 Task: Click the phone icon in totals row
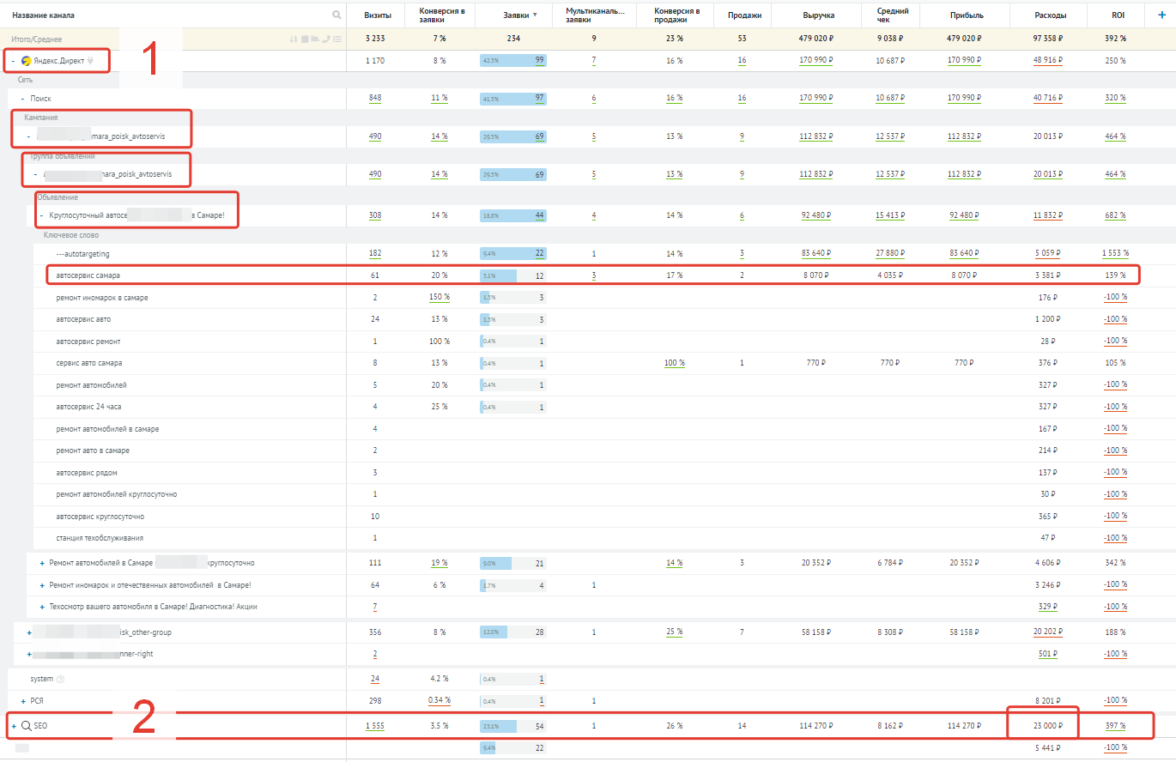327,39
